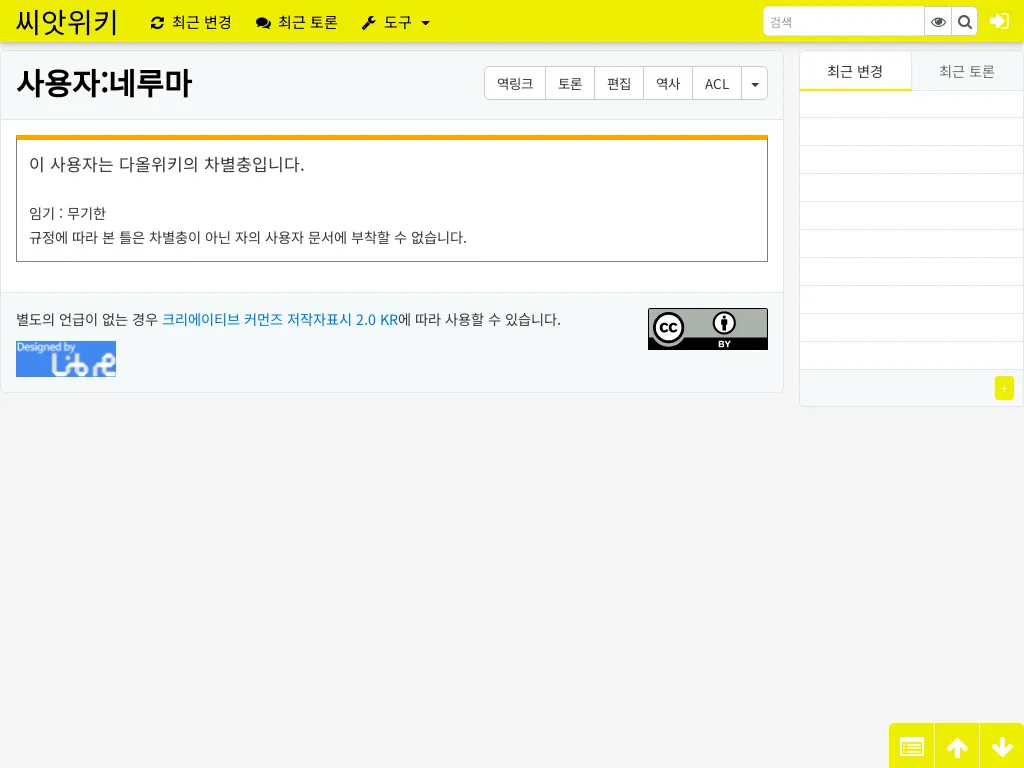Open the 최근 토론 speech bubble icon
The height and width of the screenshot is (768, 1024).
(262, 22)
